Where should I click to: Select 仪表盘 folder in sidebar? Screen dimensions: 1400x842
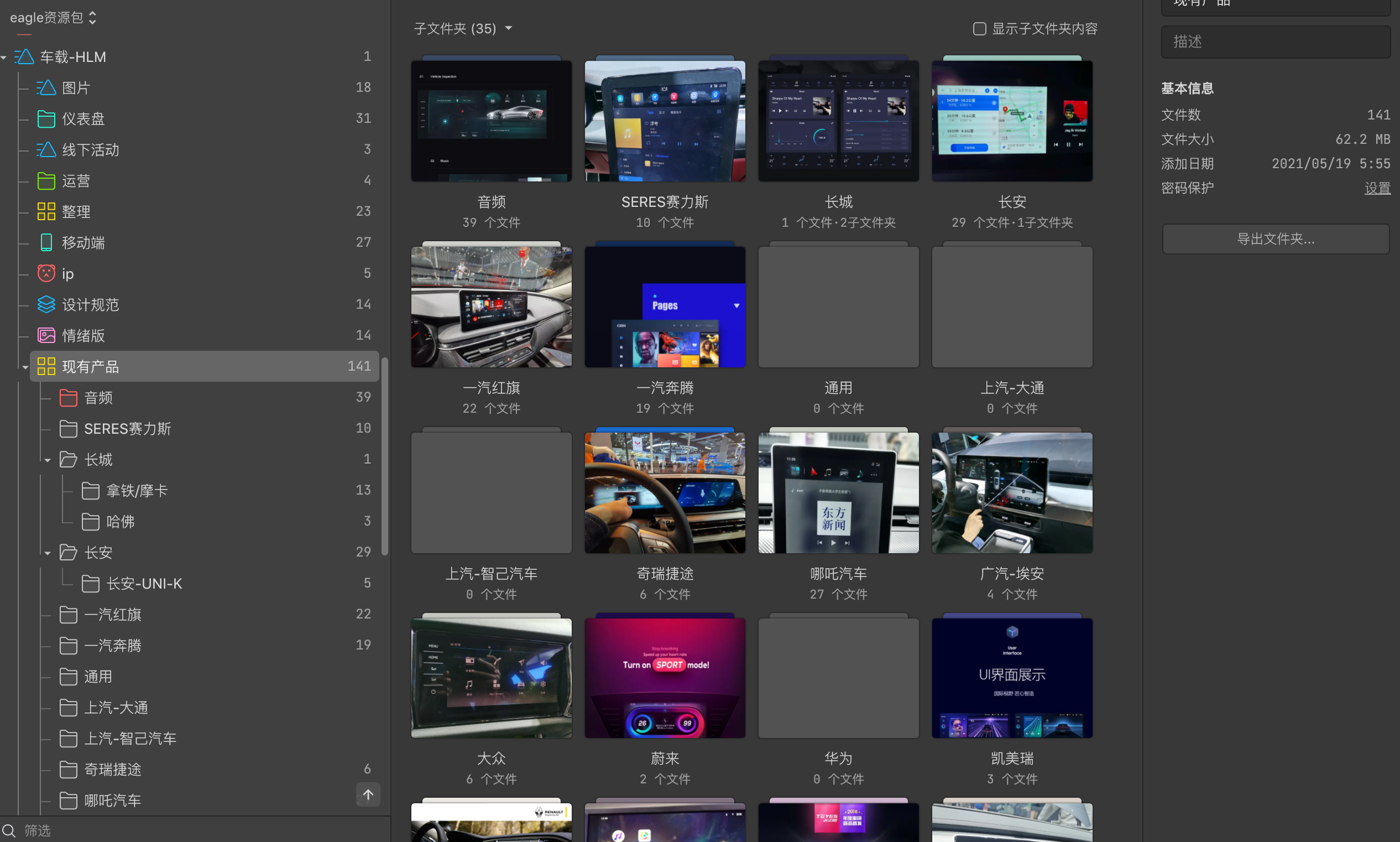pyautogui.click(x=83, y=119)
